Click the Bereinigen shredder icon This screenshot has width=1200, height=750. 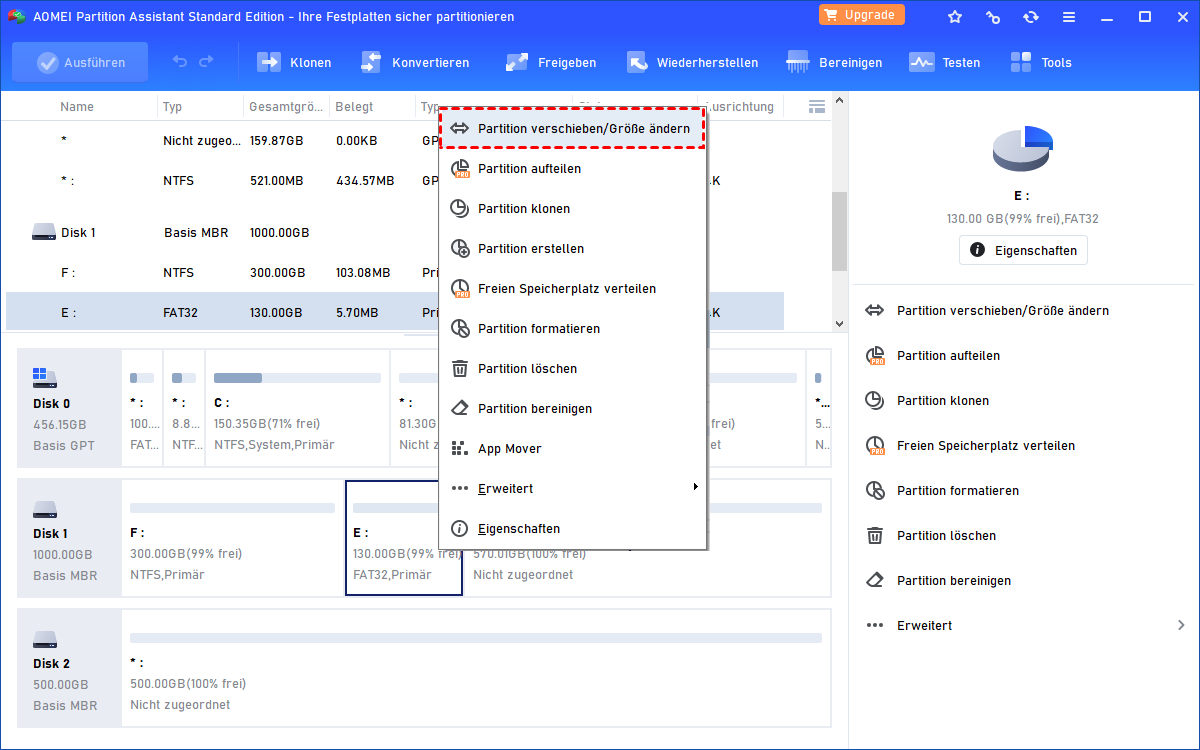pyautogui.click(x=798, y=62)
